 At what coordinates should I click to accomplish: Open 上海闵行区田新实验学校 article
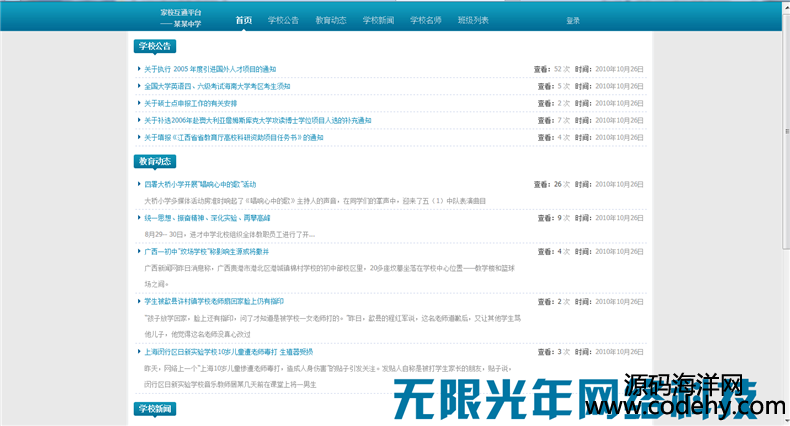[x=228, y=351]
